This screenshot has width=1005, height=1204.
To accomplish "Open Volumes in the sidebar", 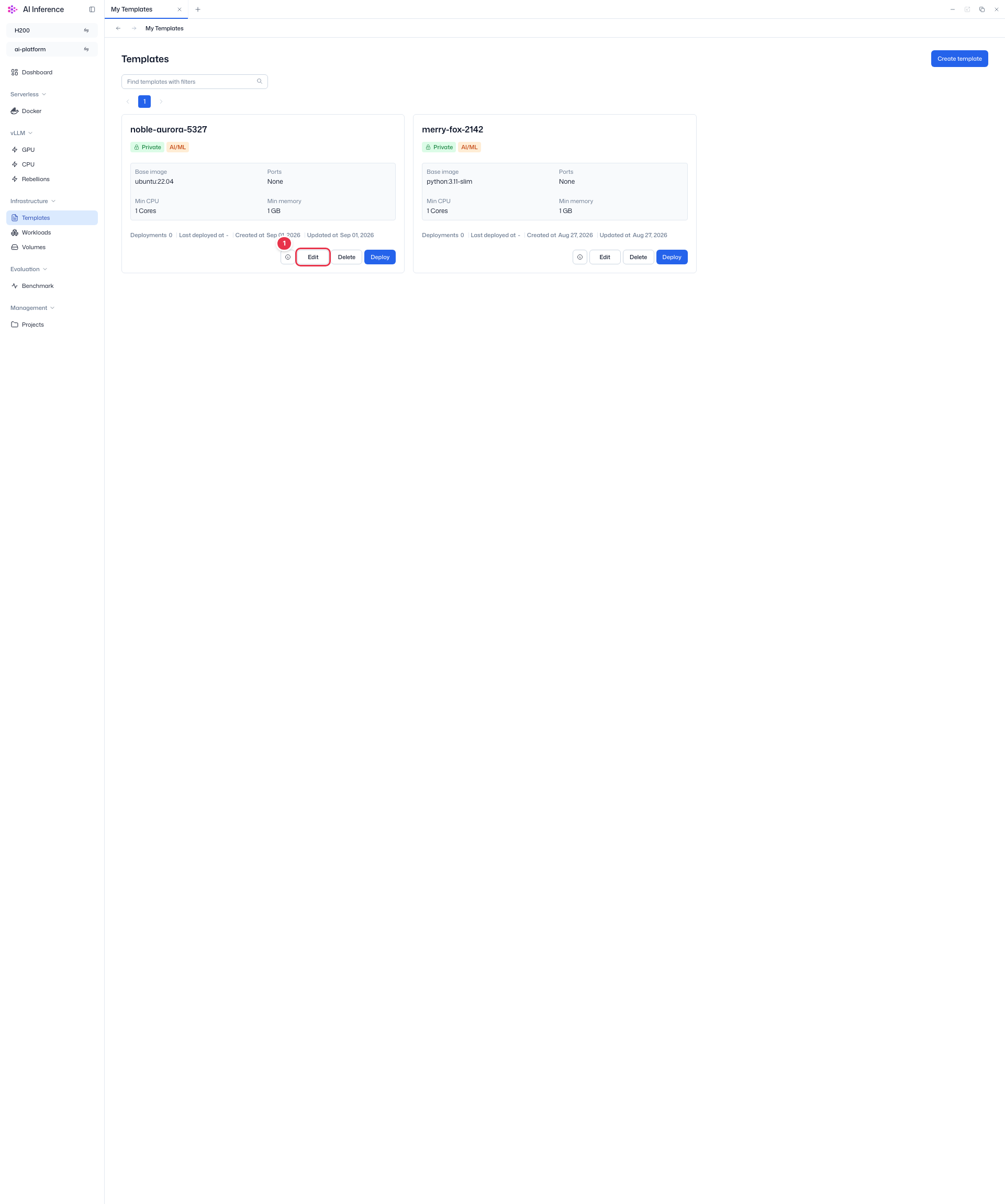I will click(x=52, y=247).
